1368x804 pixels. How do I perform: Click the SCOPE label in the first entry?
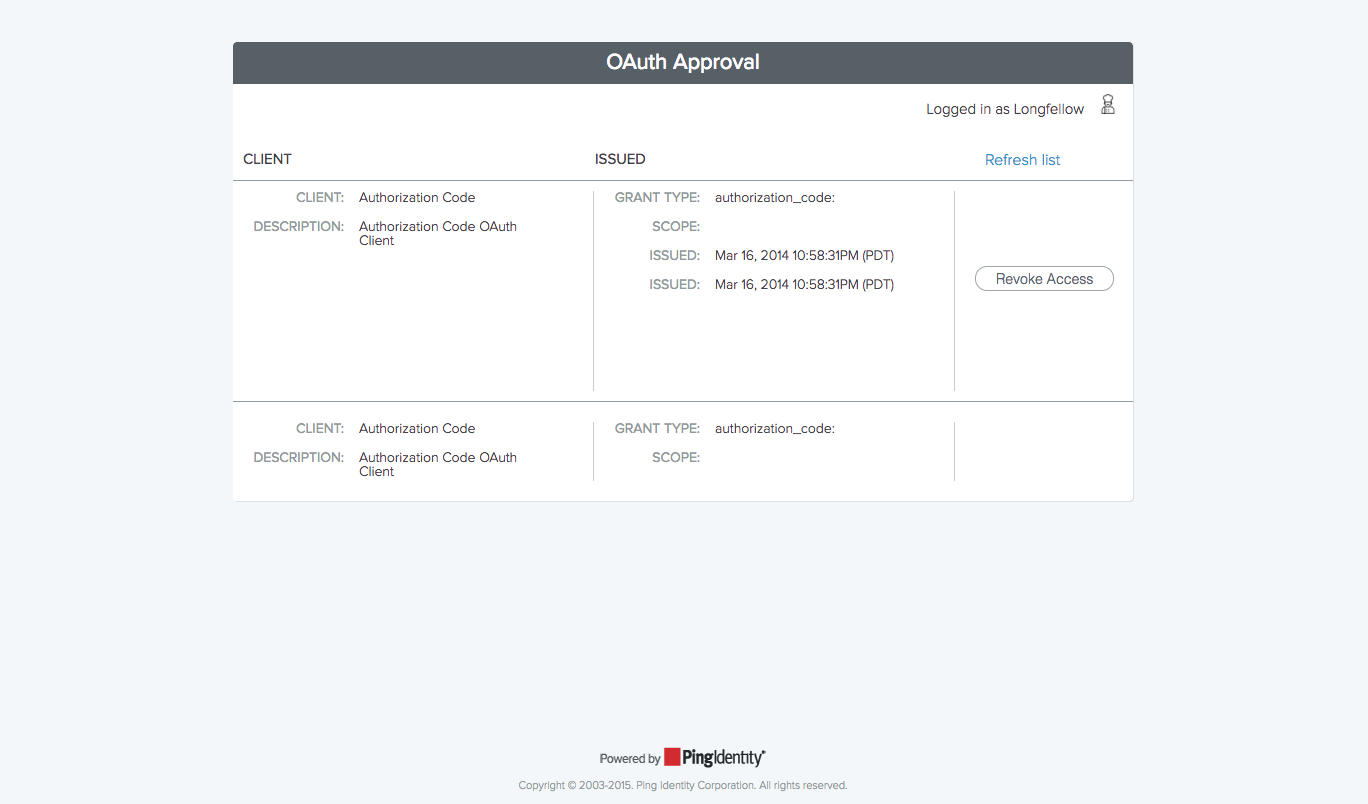(x=676, y=227)
